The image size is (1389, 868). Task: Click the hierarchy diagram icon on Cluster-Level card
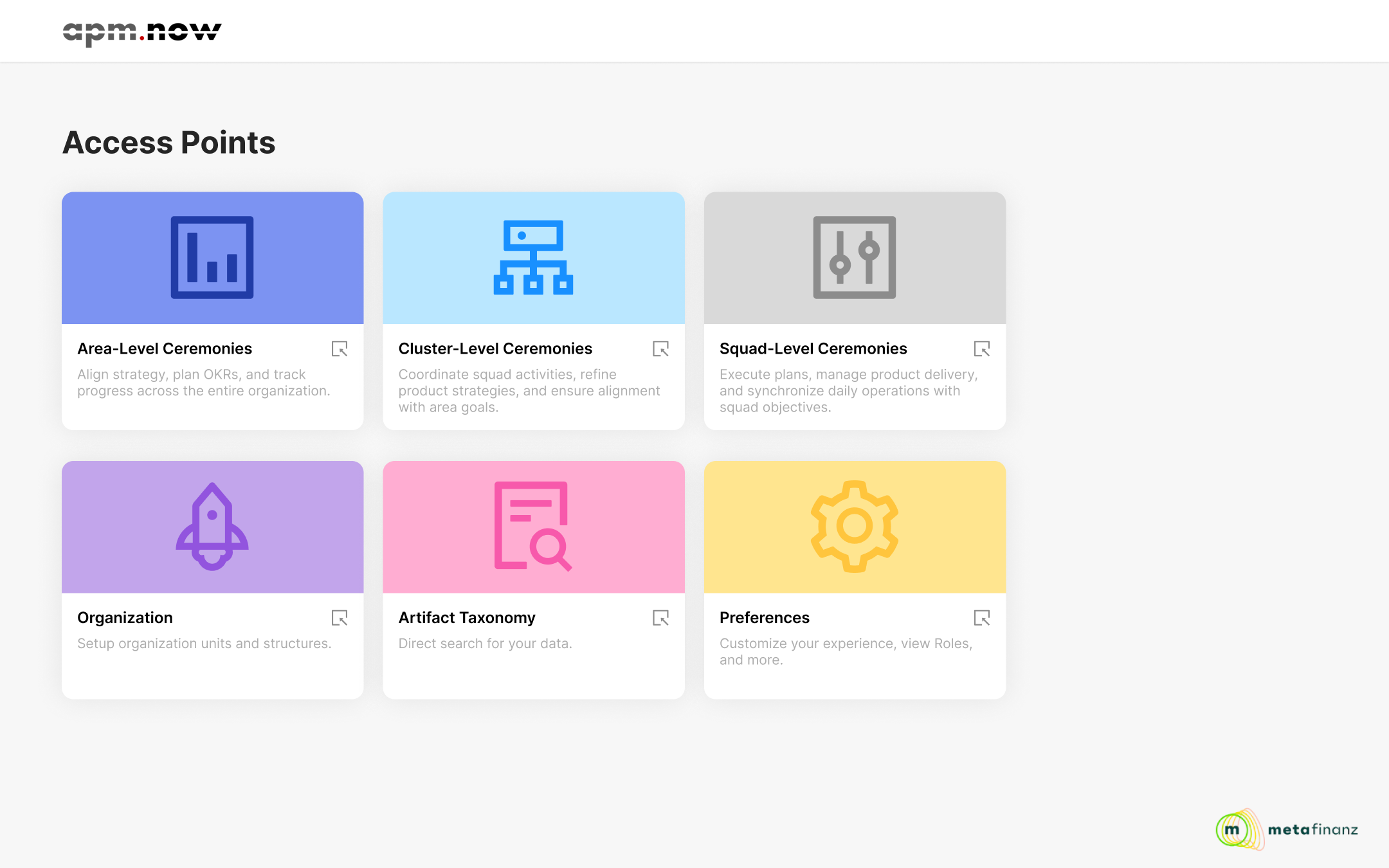[x=533, y=257]
